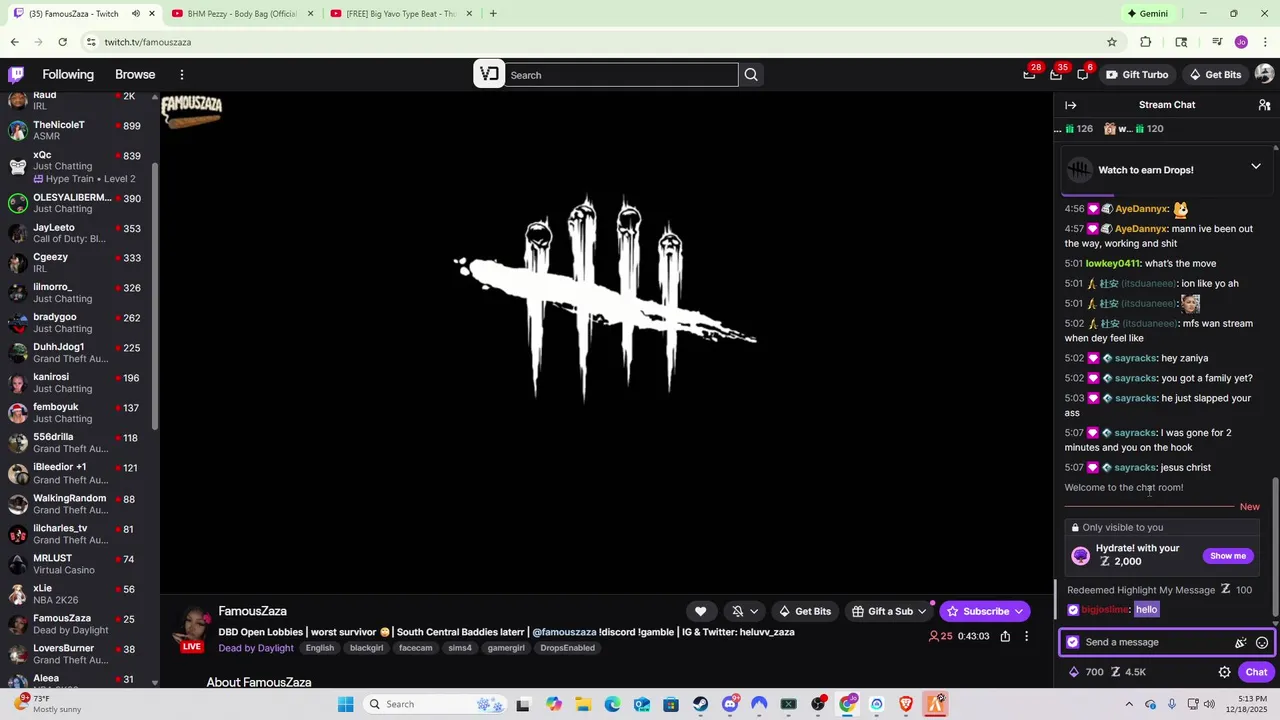Open Brave browser in the taskbar
Viewport: 1280px width, 720px height.
pos(906,704)
